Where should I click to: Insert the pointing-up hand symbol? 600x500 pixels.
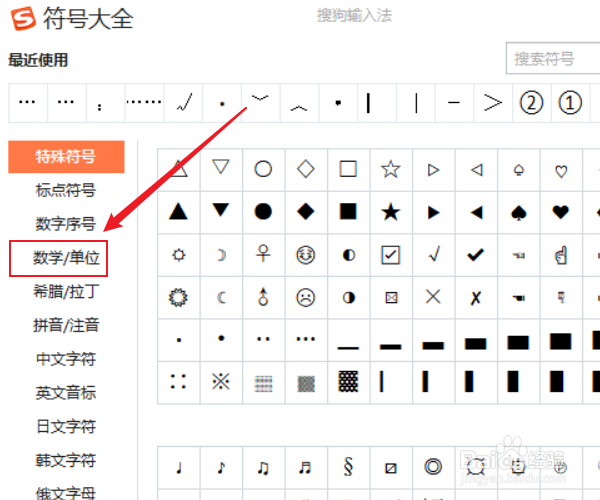(x=561, y=255)
